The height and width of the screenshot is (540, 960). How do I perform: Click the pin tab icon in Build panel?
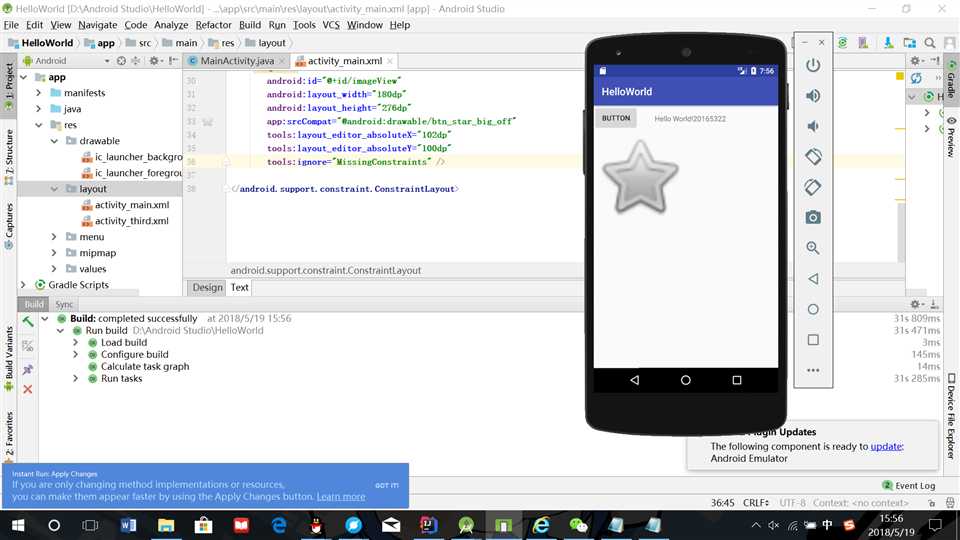click(x=28, y=369)
